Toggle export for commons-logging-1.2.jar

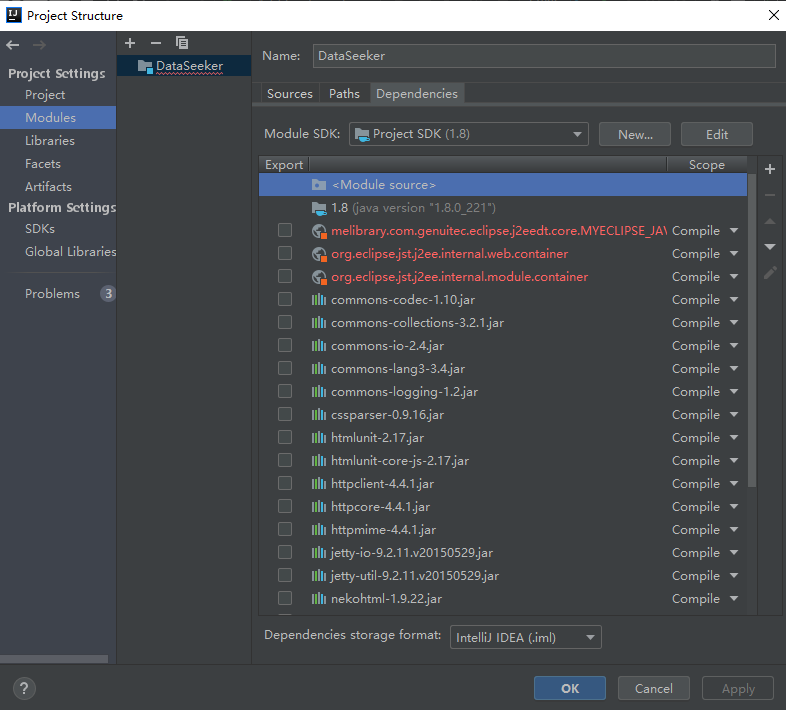(x=285, y=391)
